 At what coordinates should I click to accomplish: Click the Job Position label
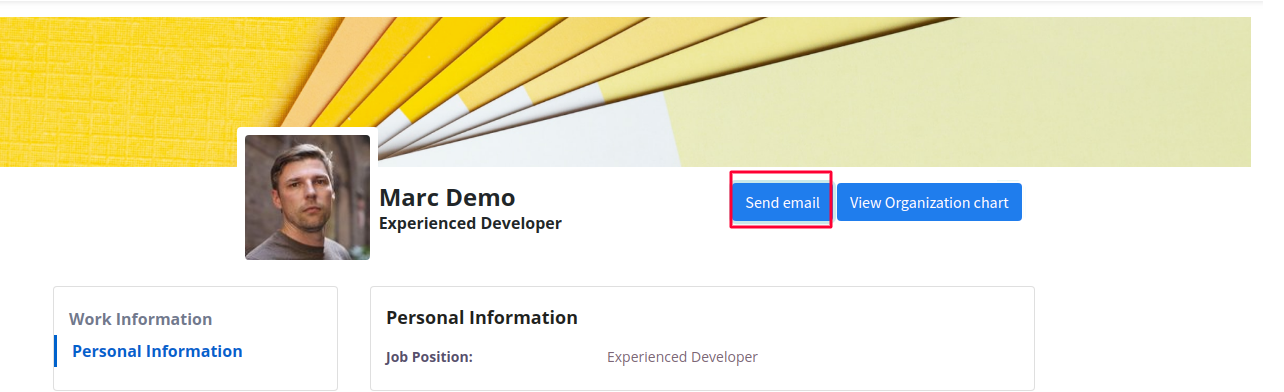[x=429, y=357]
